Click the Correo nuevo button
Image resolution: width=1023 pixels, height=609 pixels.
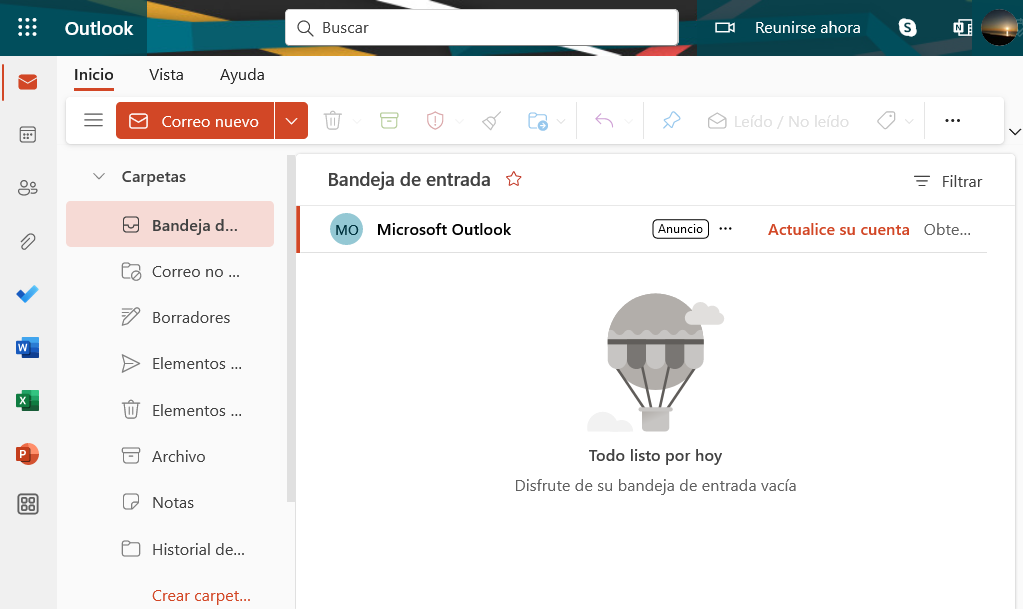[195, 121]
